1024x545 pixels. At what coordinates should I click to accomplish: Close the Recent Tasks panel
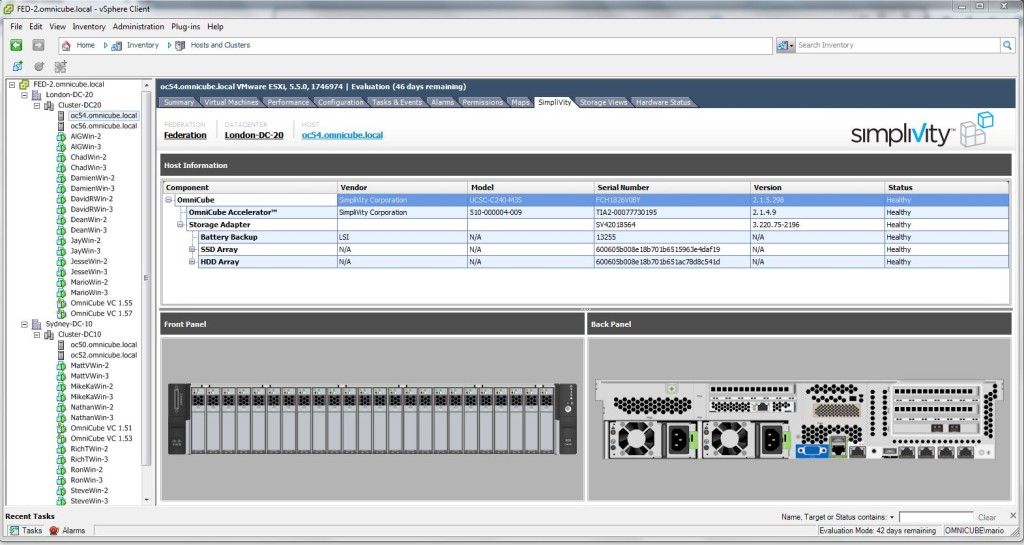coord(1013,516)
